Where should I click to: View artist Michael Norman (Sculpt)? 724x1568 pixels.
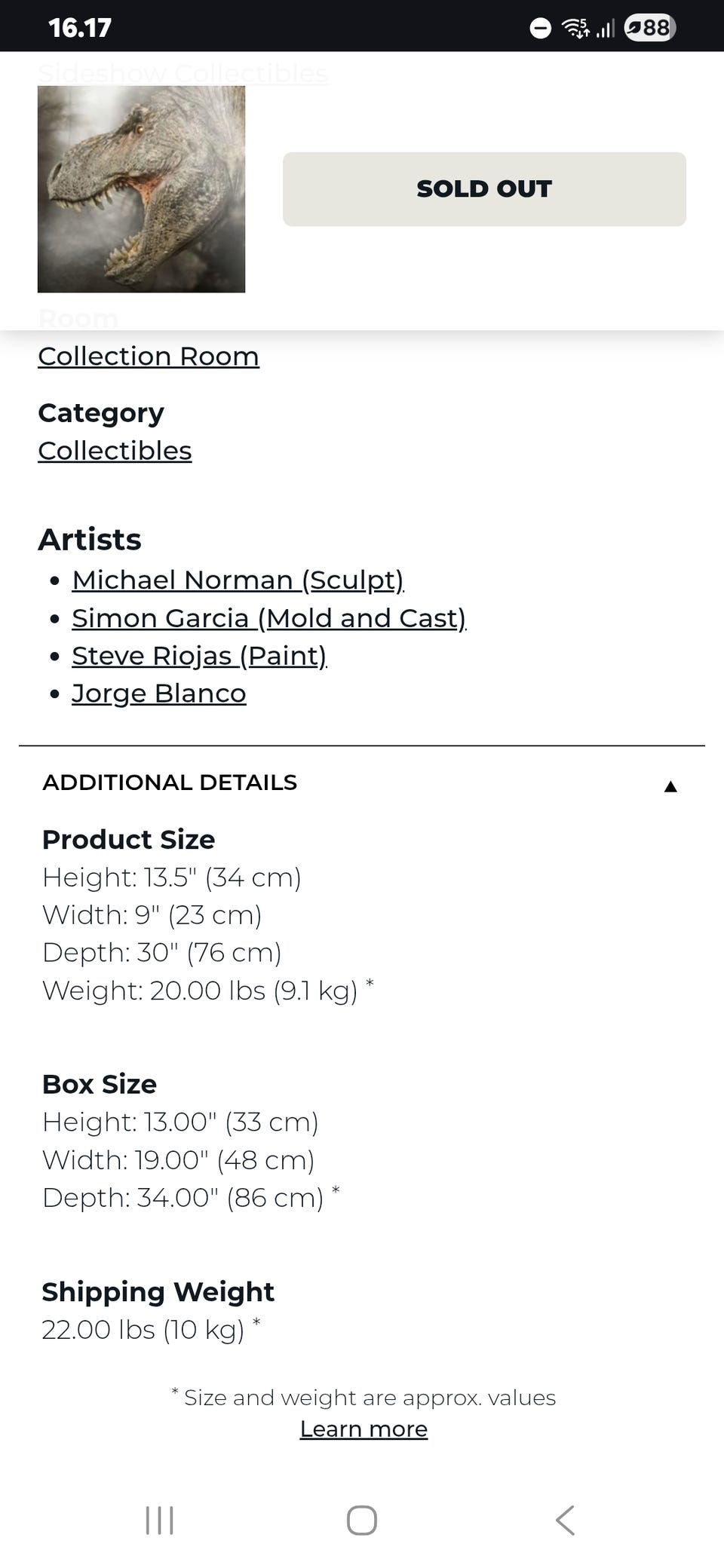coord(238,580)
